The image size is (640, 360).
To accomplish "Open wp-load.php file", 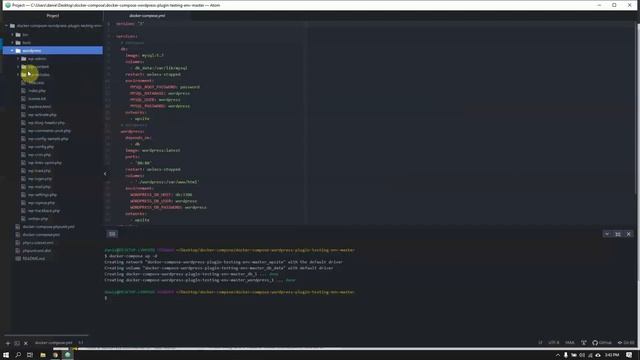I will coord(39,171).
